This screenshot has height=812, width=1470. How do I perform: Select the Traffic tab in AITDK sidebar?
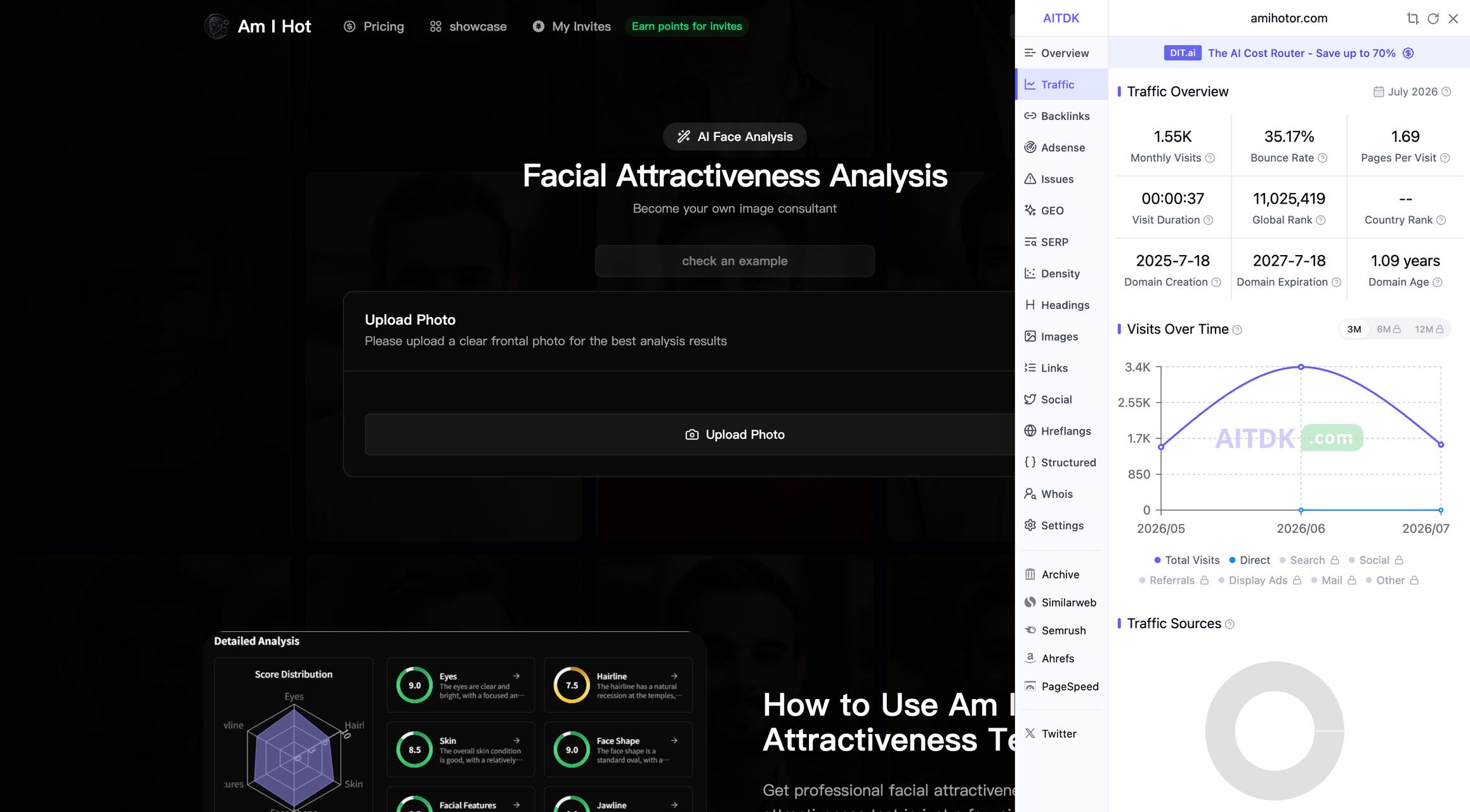click(1061, 84)
